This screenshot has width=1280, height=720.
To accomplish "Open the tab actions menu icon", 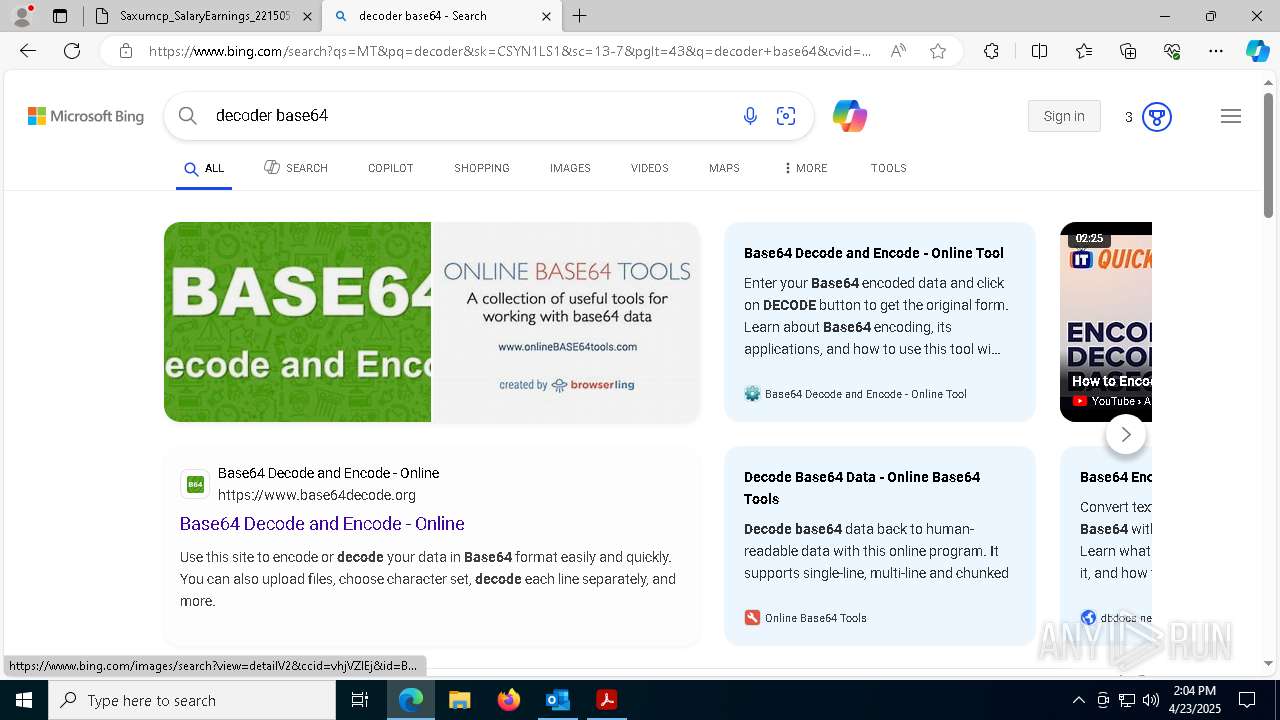I will point(60,16).
